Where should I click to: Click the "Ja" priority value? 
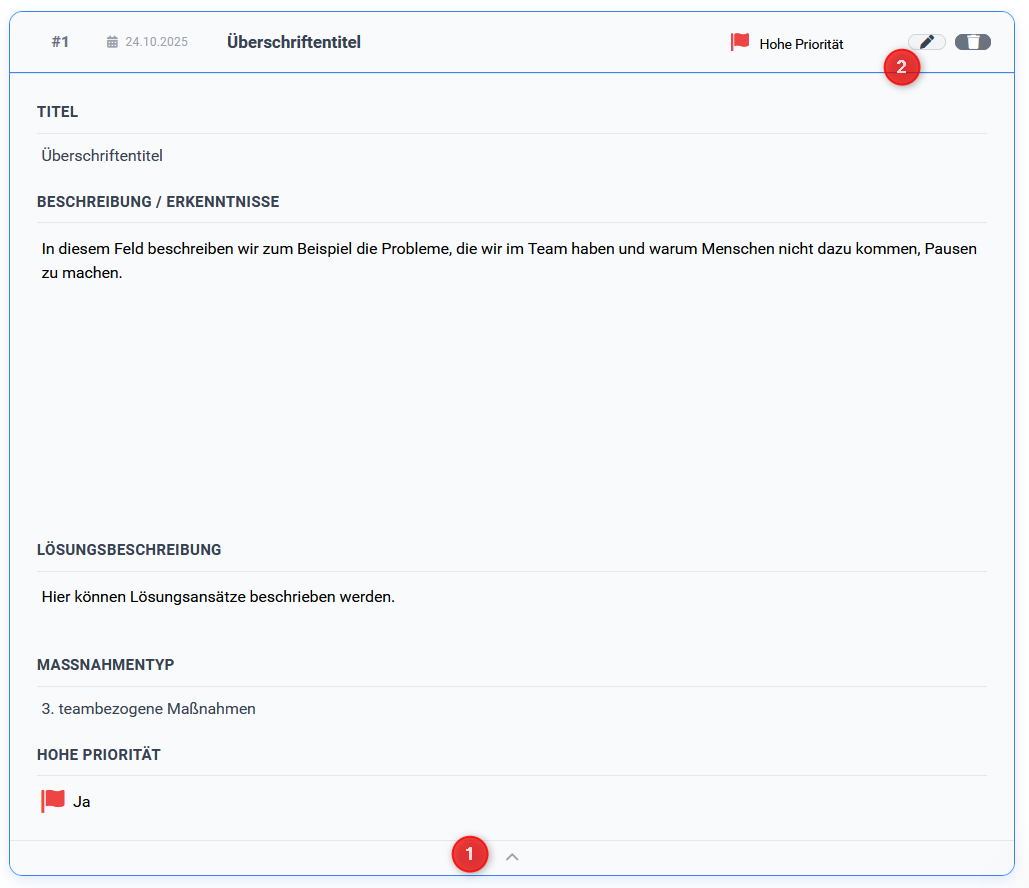82,802
